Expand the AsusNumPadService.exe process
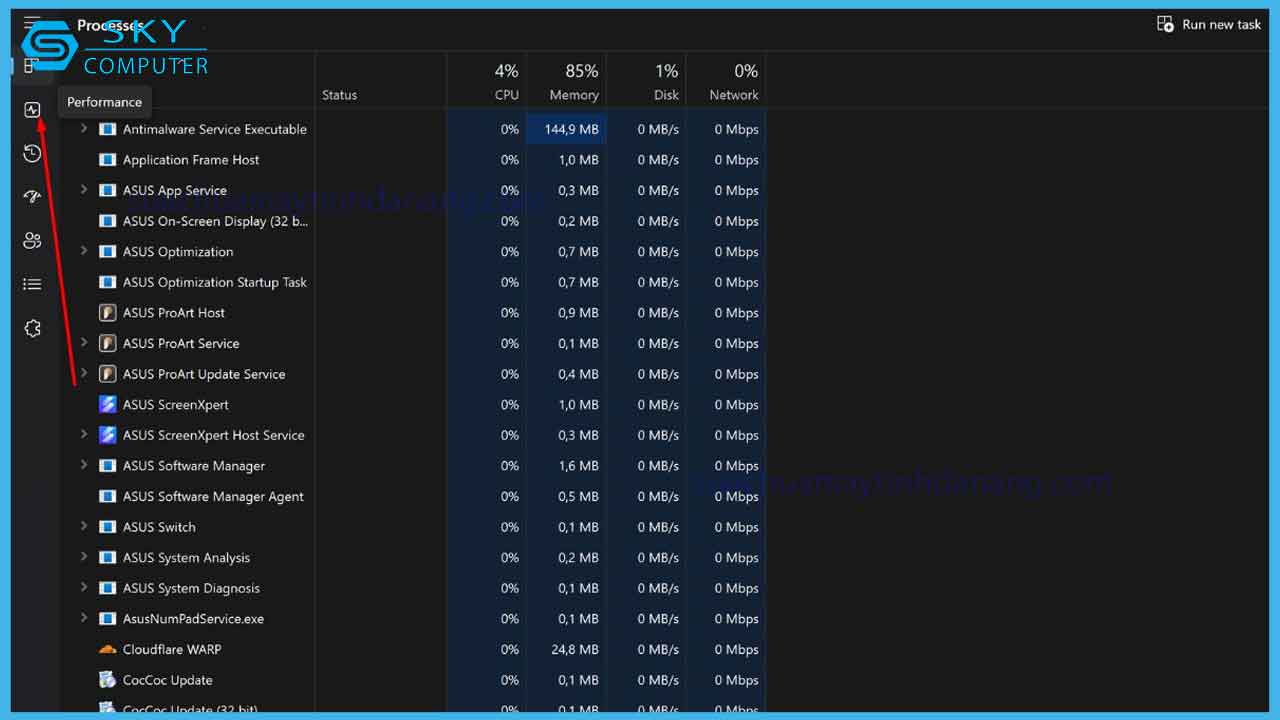The image size is (1280, 720). pyautogui.click(x=84, y=619)
